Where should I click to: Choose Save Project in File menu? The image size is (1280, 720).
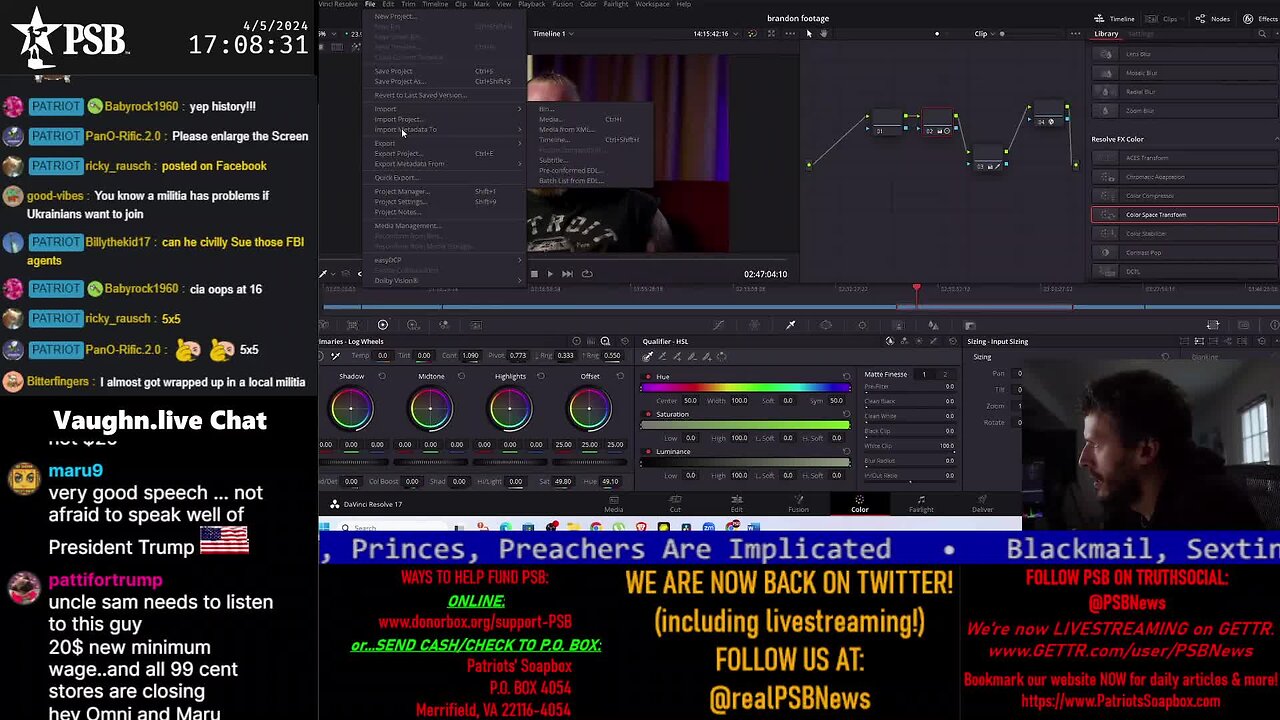coord(446,71)
